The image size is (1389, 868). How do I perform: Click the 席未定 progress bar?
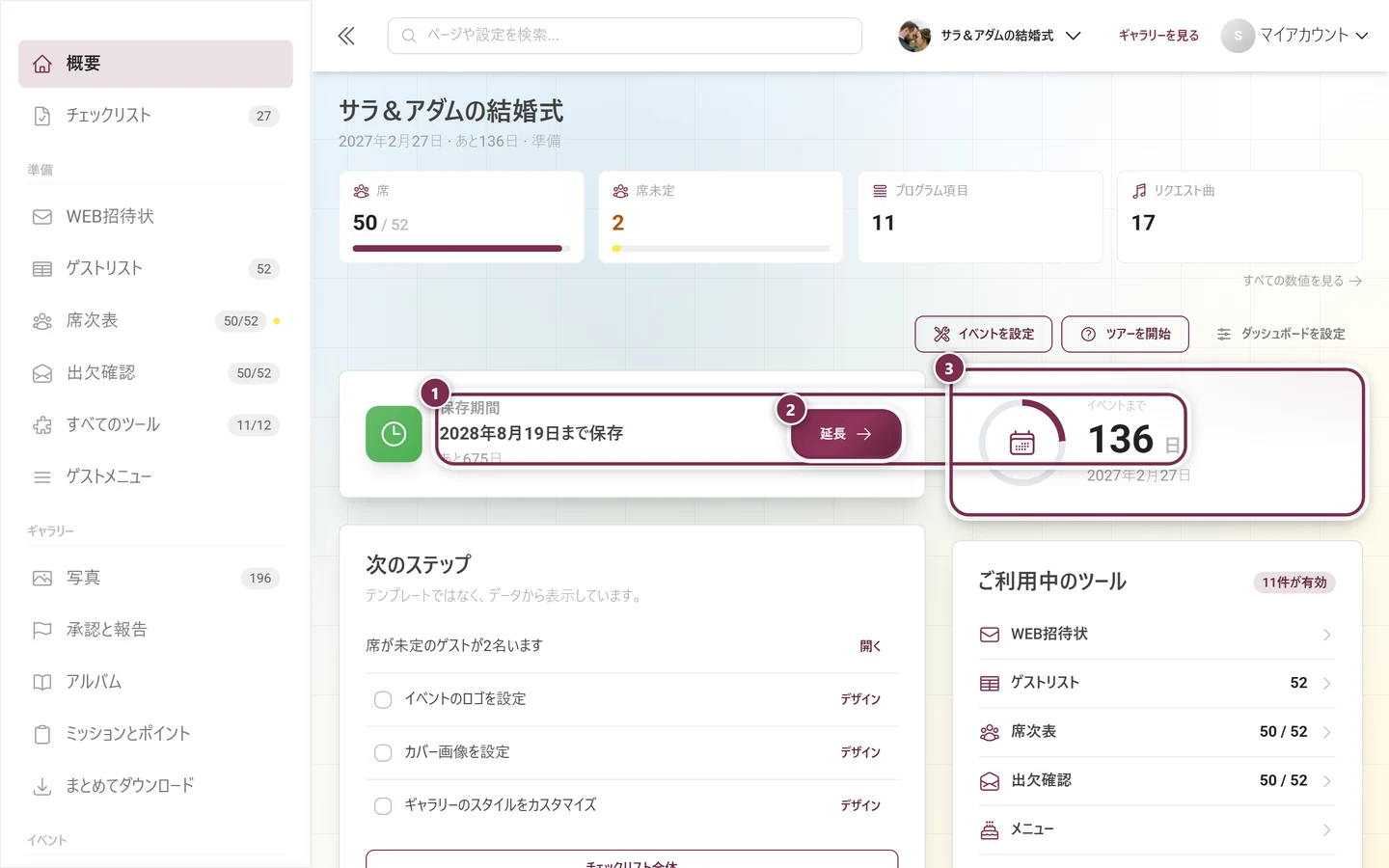coord(721,249)
